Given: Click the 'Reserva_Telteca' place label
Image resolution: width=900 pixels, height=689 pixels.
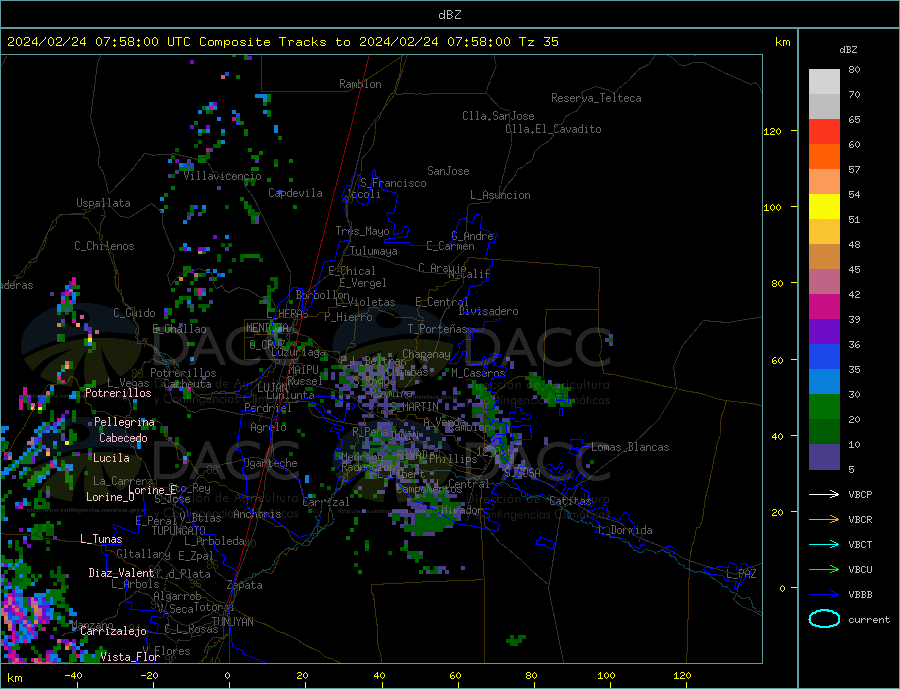Looking at the screenshot, I should 596,98.
